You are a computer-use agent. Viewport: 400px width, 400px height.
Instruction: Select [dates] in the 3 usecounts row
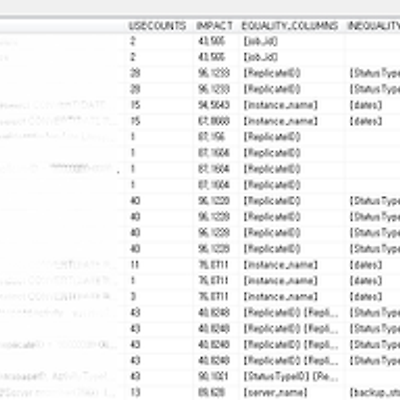tap(366, 297)
